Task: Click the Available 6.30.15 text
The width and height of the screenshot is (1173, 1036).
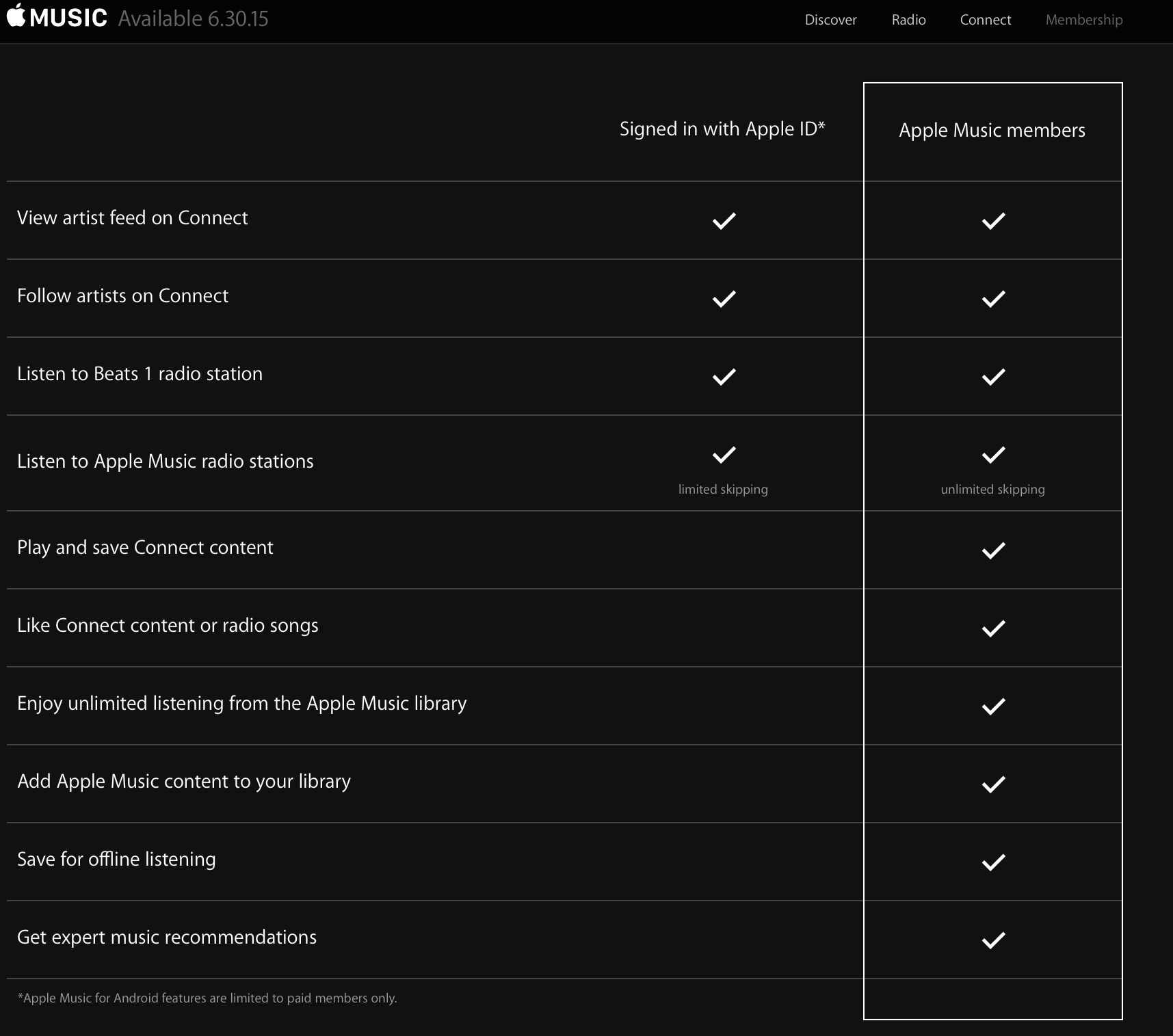Action: (193, 18)
